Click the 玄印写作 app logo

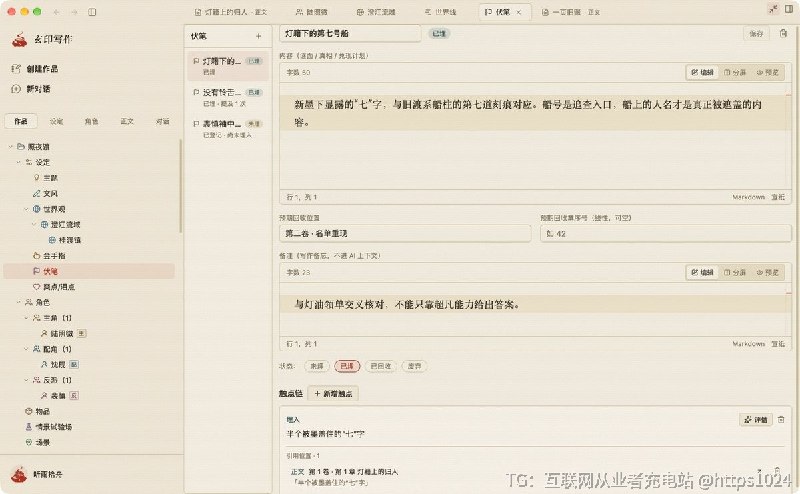coord(19,39)
